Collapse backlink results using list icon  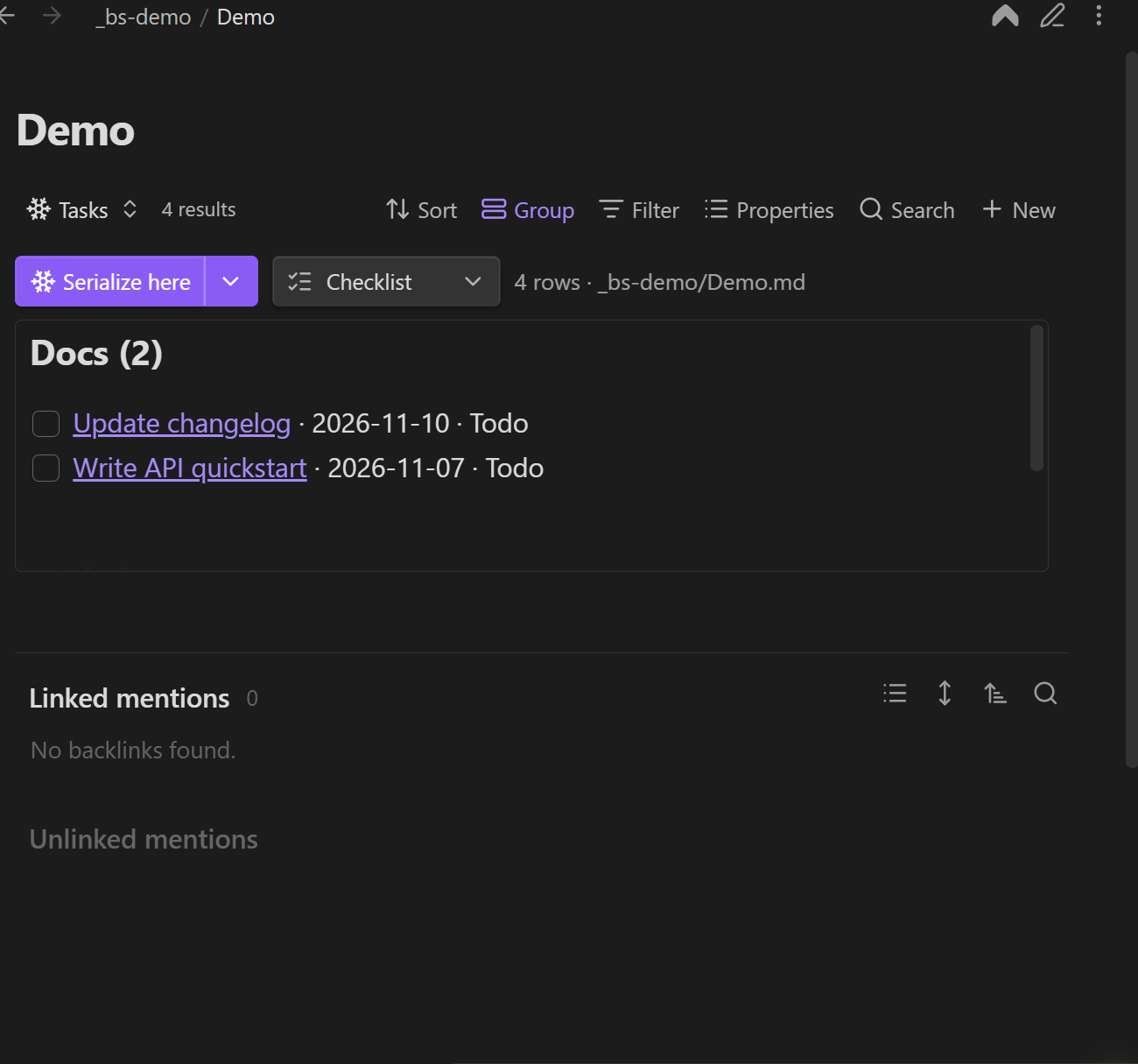[895, 694]
